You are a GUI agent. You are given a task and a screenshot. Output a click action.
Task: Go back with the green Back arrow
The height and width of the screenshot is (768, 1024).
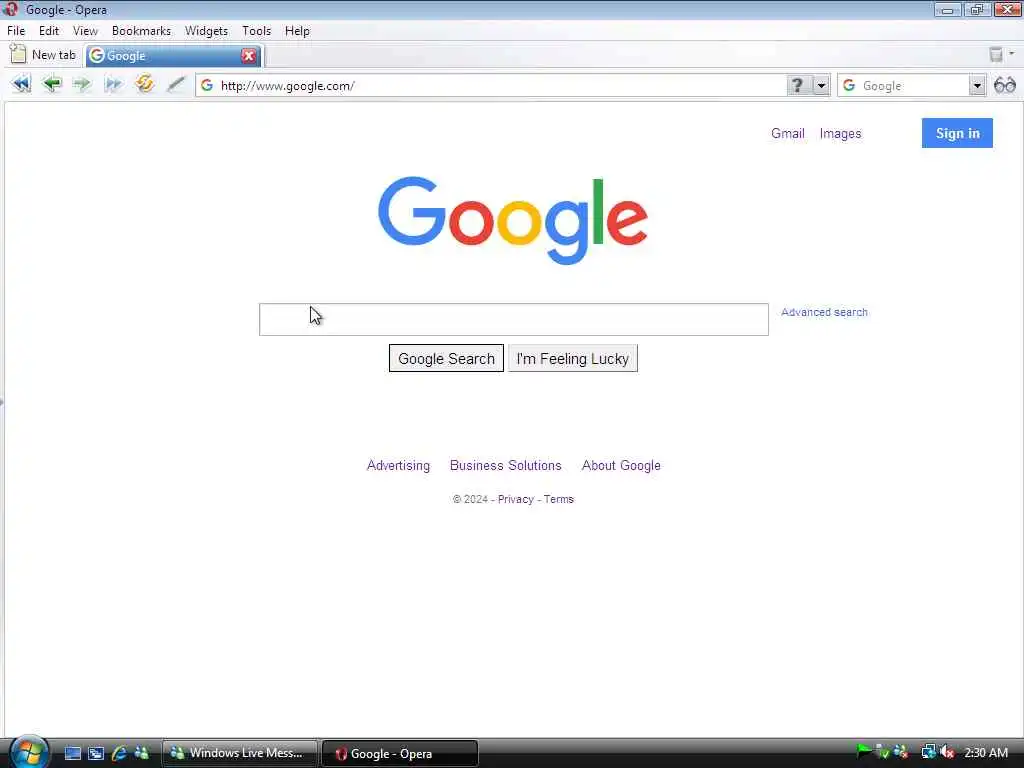coord(52,84)
